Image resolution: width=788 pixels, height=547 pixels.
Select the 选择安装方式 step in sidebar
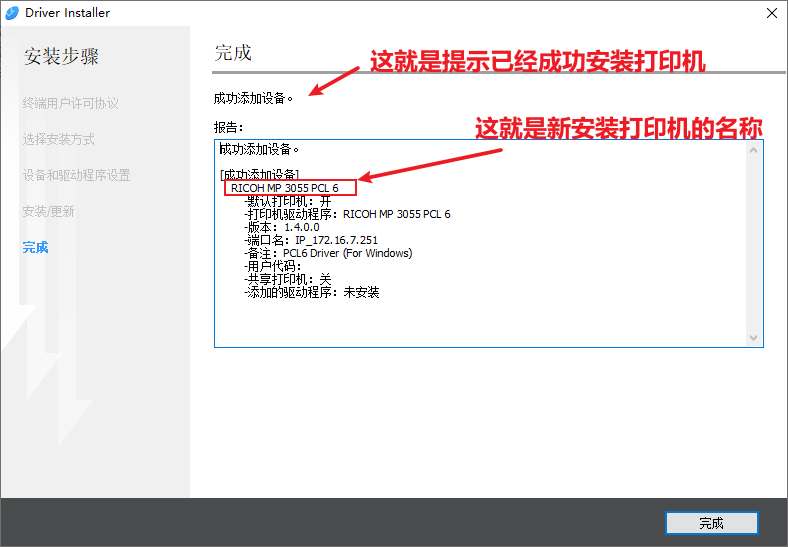pos(59,139)
